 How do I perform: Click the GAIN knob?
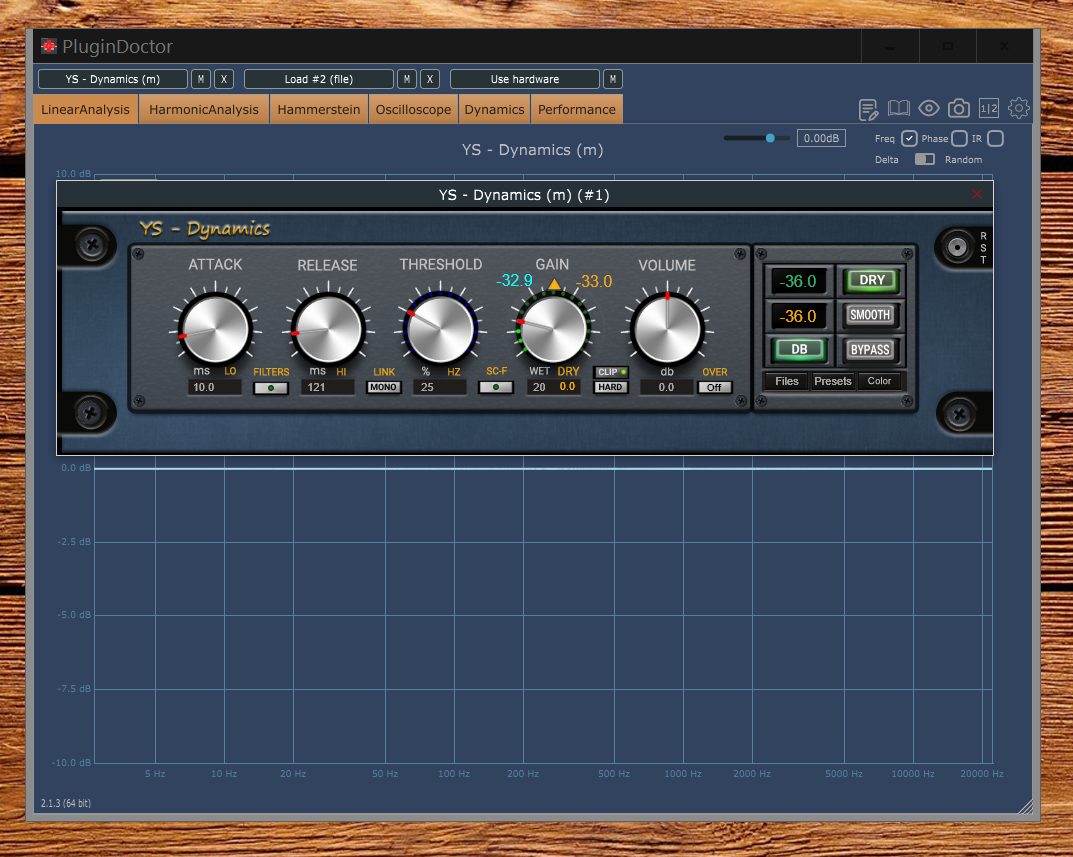(x=552, y=329)
